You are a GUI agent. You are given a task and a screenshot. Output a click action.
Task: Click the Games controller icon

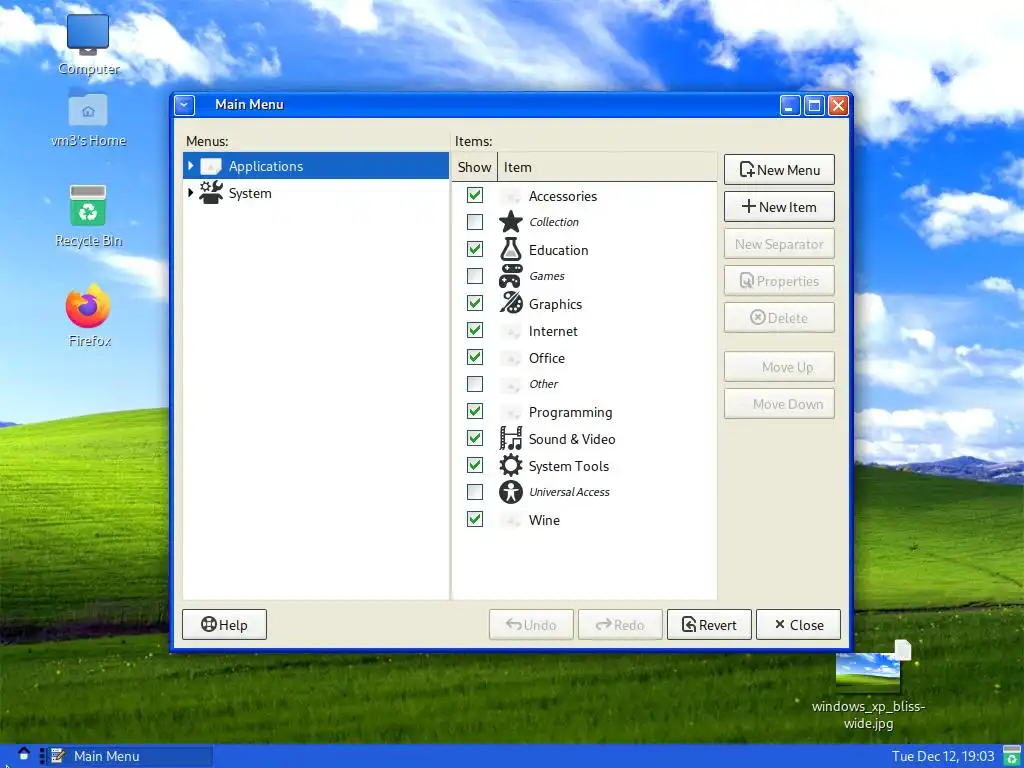(x=511, y=276)
